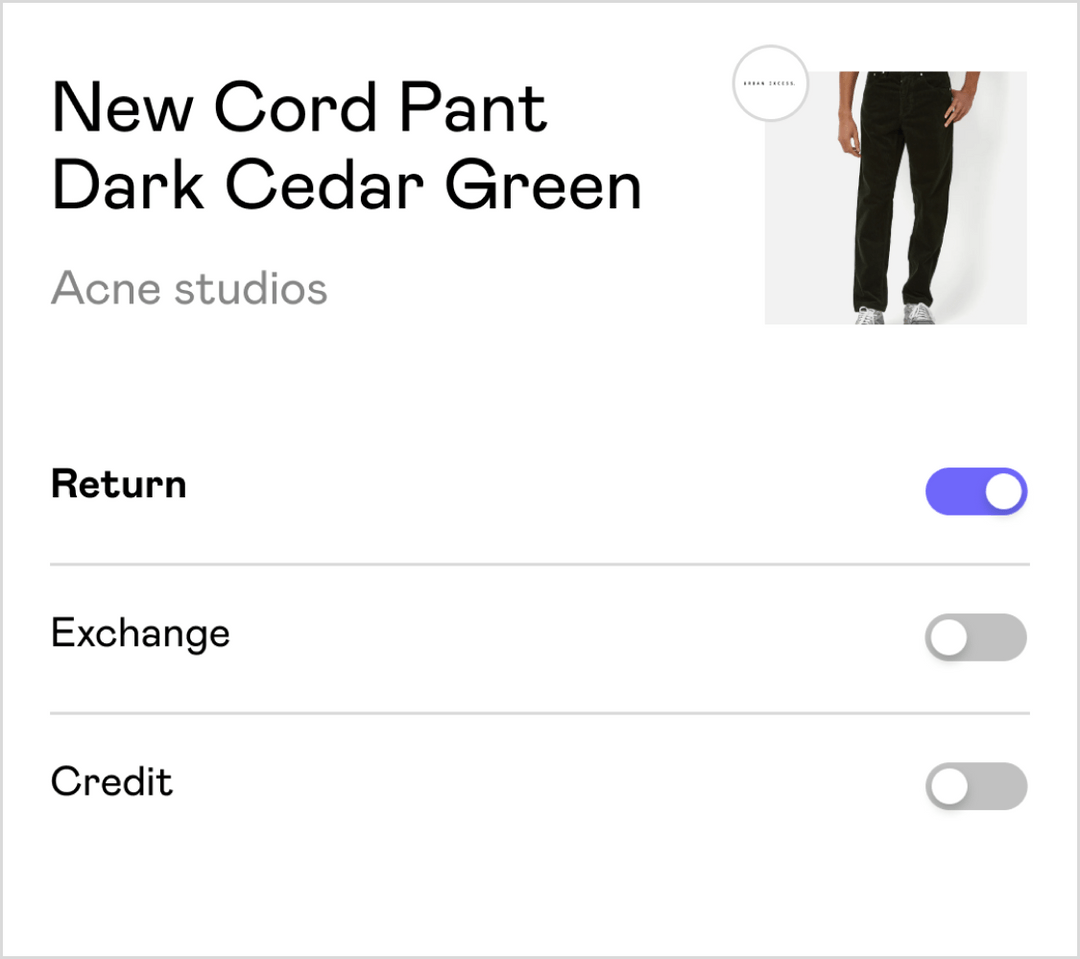Click the model's hand resting on pocket
1080x959 pixels.
[x=953, y=107]
